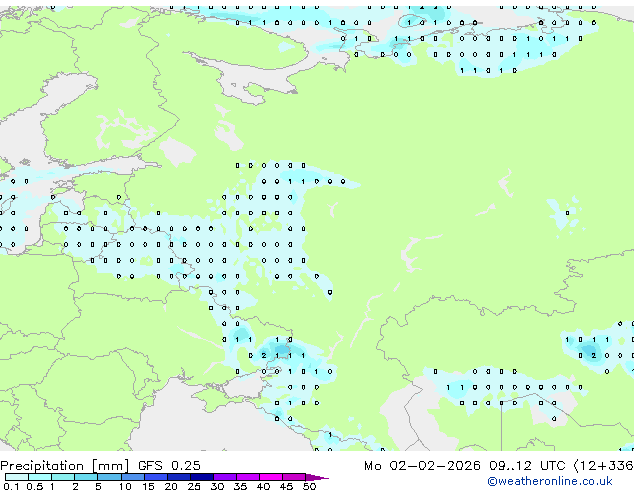
Task: Select the 5–10 mm legend swatch
Action: tap(109, 477)
